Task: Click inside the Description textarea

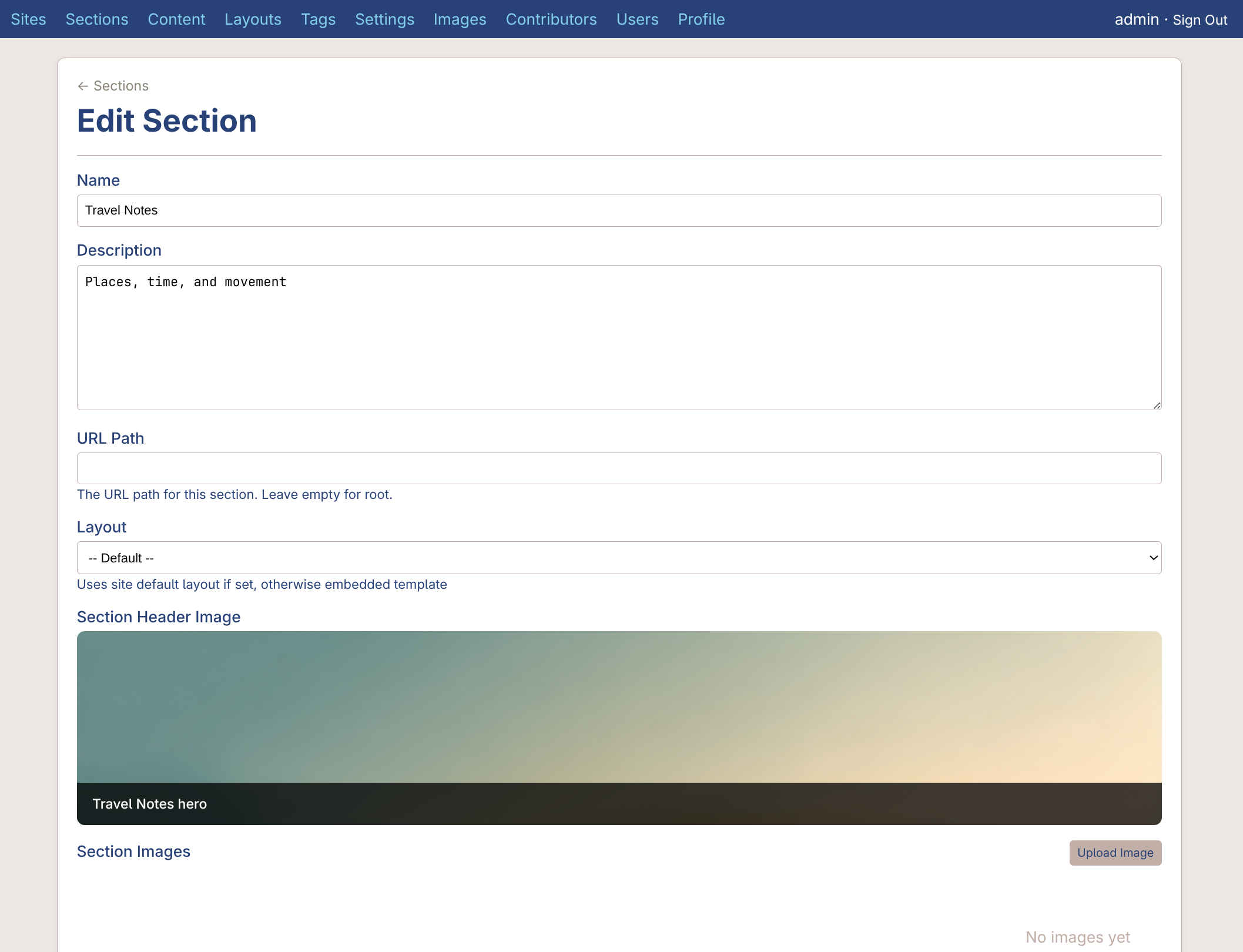Action: pos(618,337)
